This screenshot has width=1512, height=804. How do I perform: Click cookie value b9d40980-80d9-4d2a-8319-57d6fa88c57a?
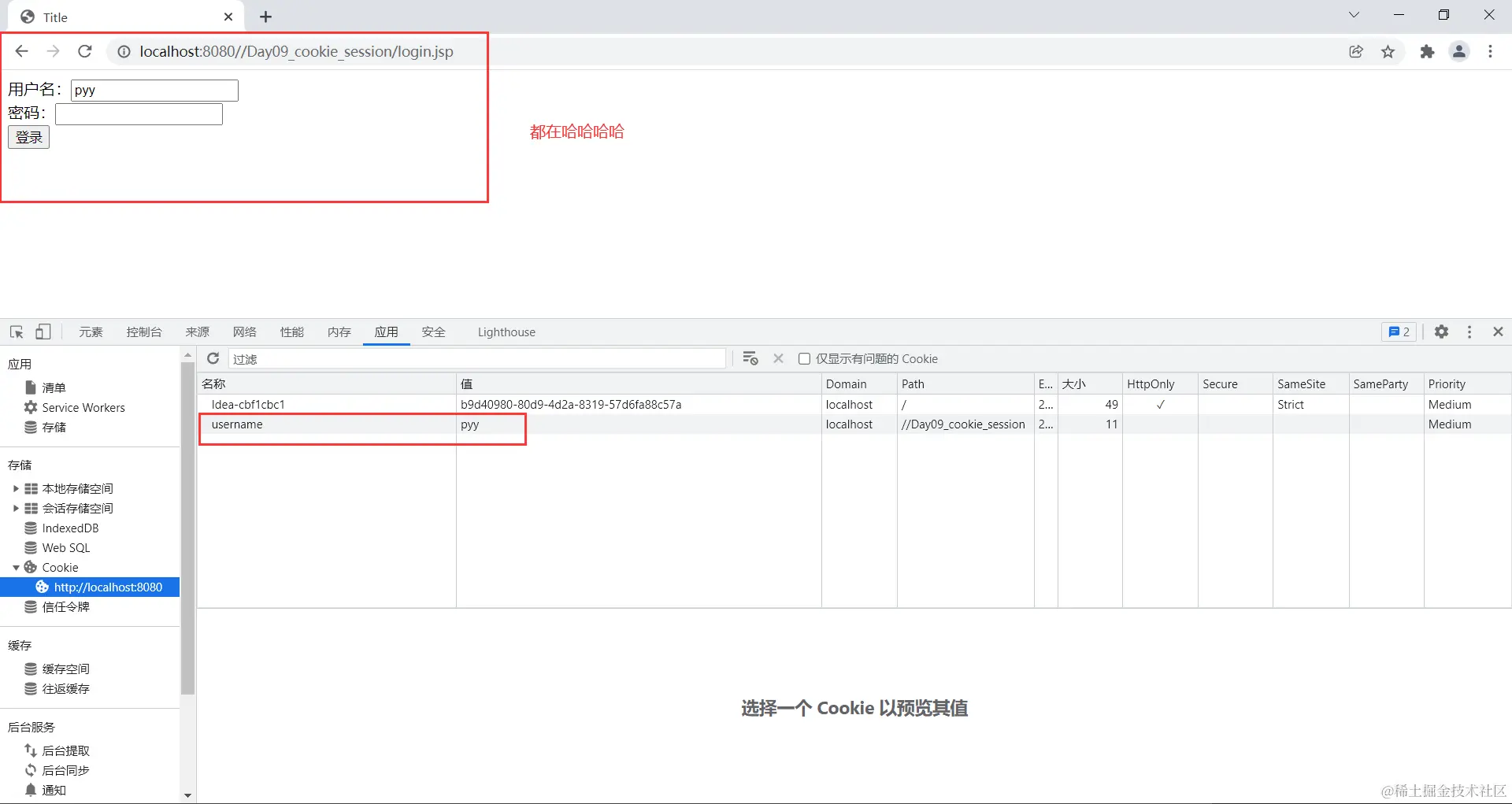571,404
